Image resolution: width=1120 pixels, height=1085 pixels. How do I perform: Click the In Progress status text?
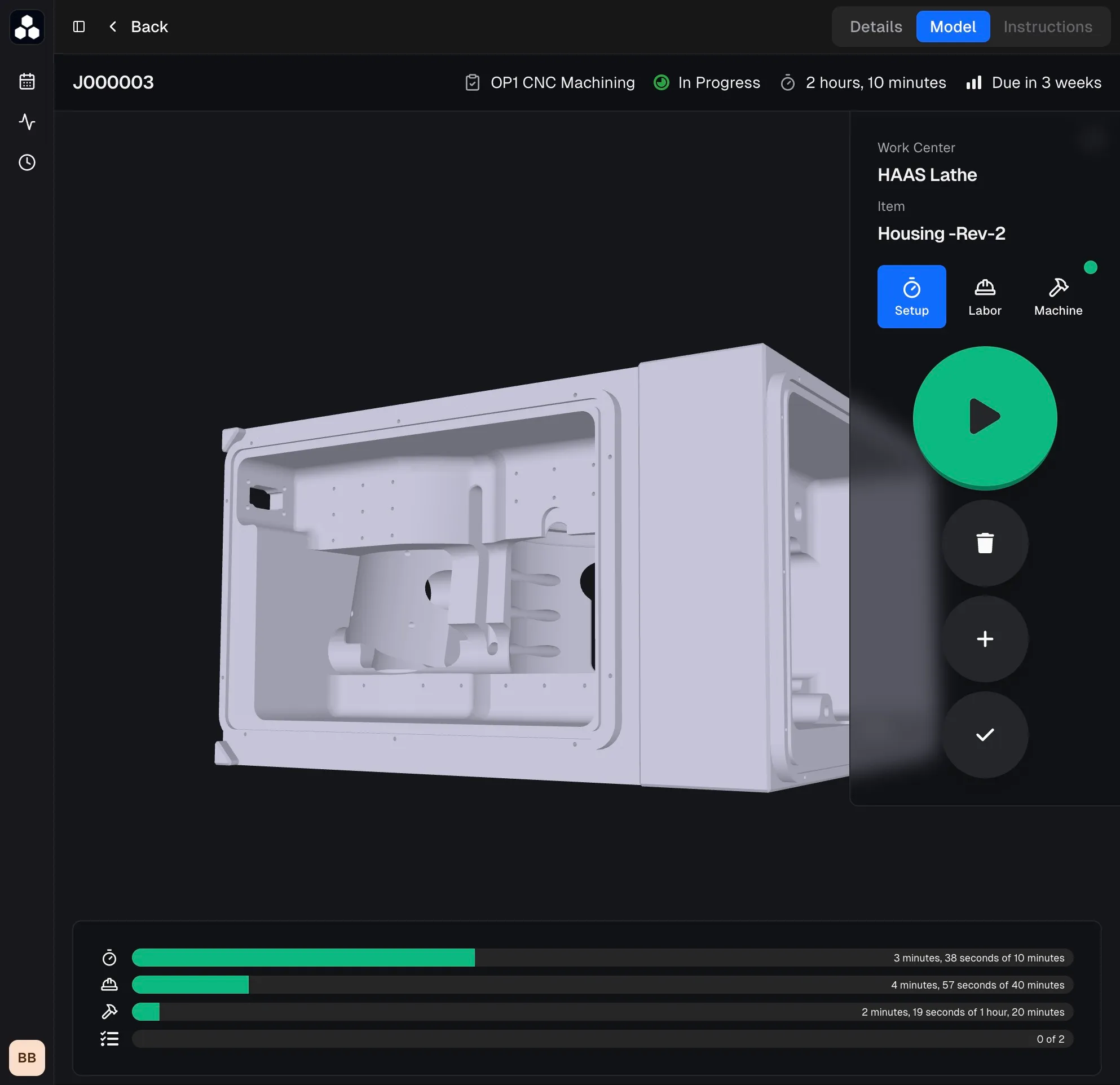(x=719, y=83)
